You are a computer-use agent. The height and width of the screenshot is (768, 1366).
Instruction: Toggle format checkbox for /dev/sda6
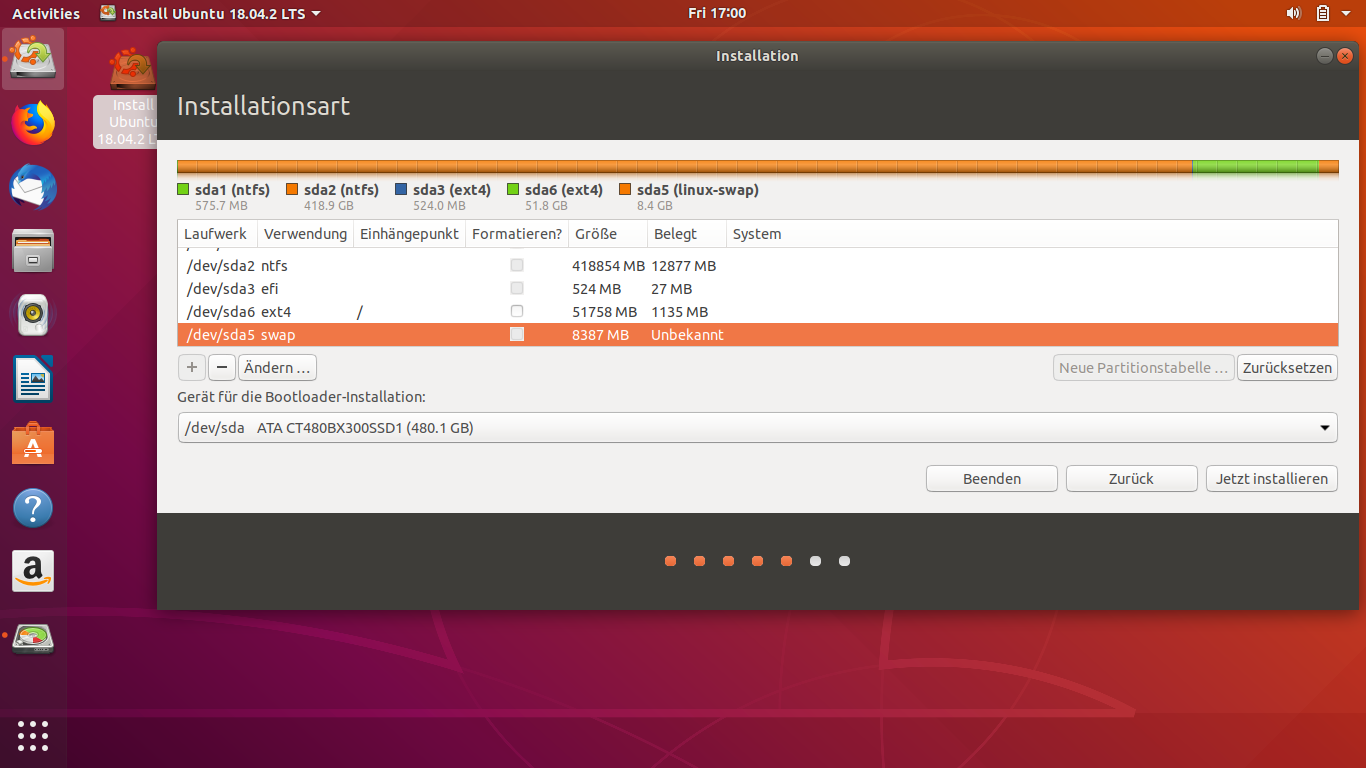[x=517, y=311]
